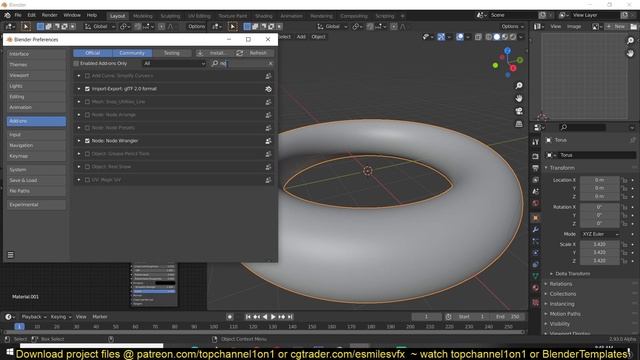This screenshot has height=360, width=640.
Task: Toggle the Testing add-ons filter button
Action: 172,53
